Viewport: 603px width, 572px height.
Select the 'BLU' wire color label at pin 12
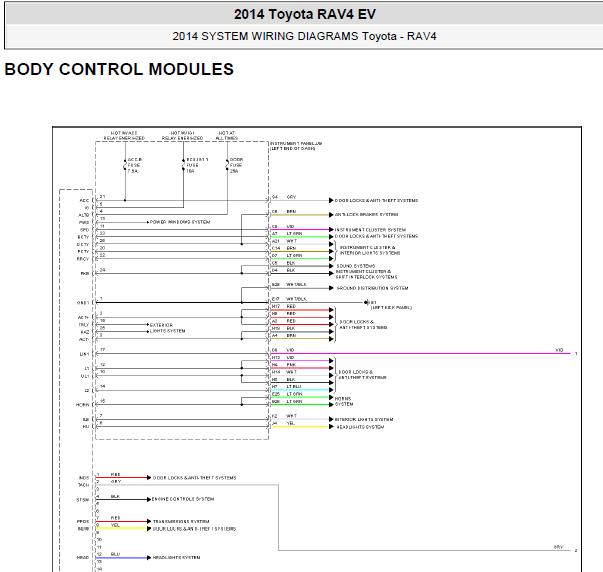click(x=115, y=554)
